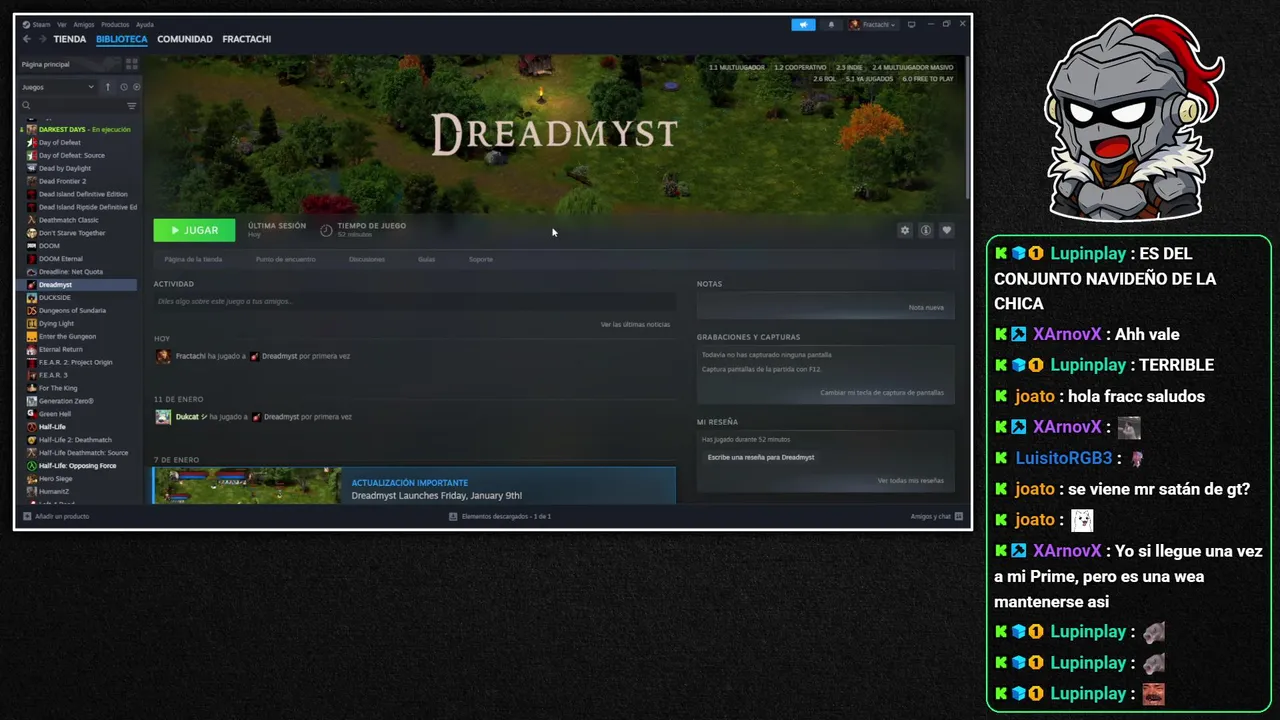Viewport: 1280px width, 720px height.
Task: Click the main content vertical scrollbar
Action: (967, 127)
